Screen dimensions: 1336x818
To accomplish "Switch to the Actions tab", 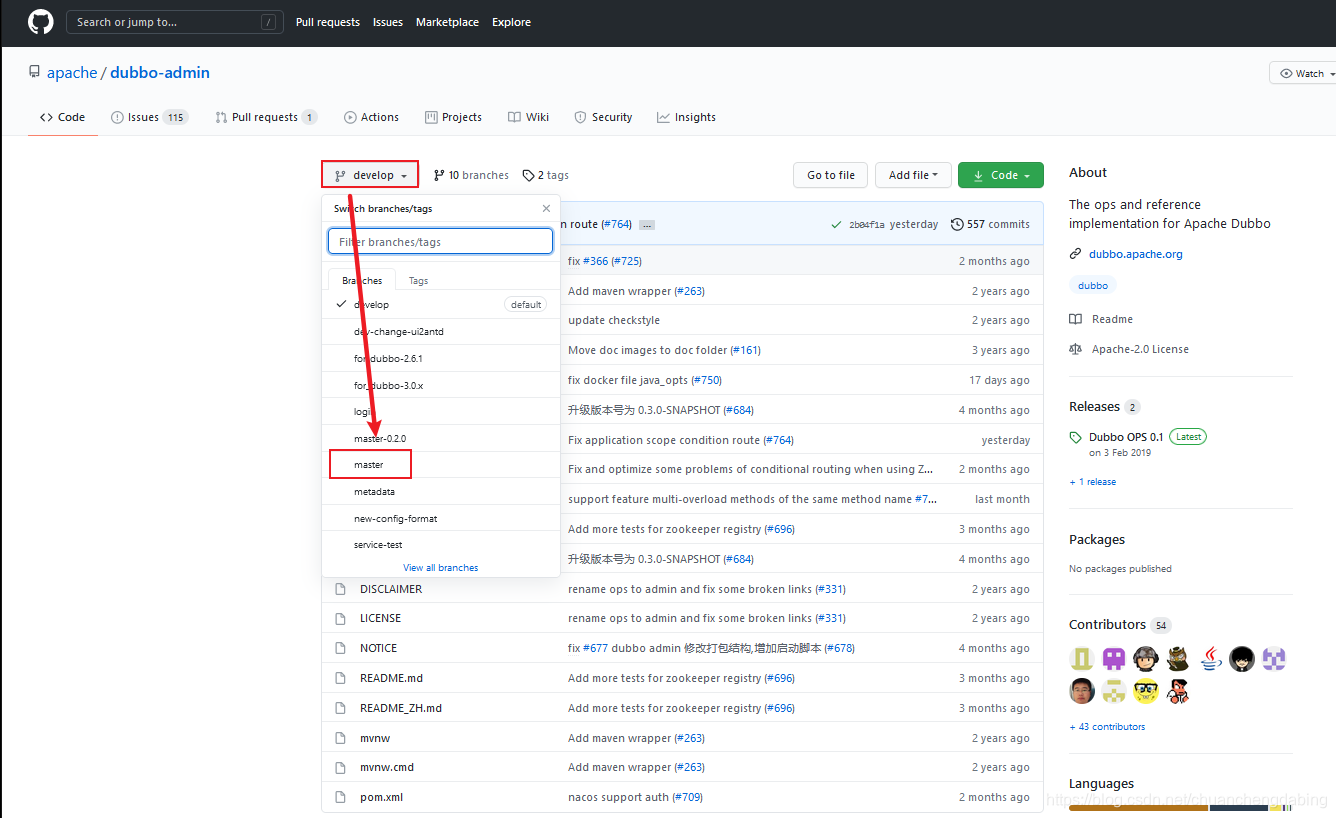I will (x=371, y=117).
